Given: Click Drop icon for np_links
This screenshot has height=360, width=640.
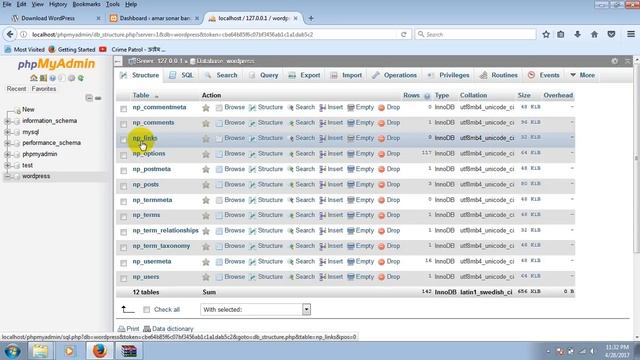Looking at the screenshot, I should [x=381, y=139].
